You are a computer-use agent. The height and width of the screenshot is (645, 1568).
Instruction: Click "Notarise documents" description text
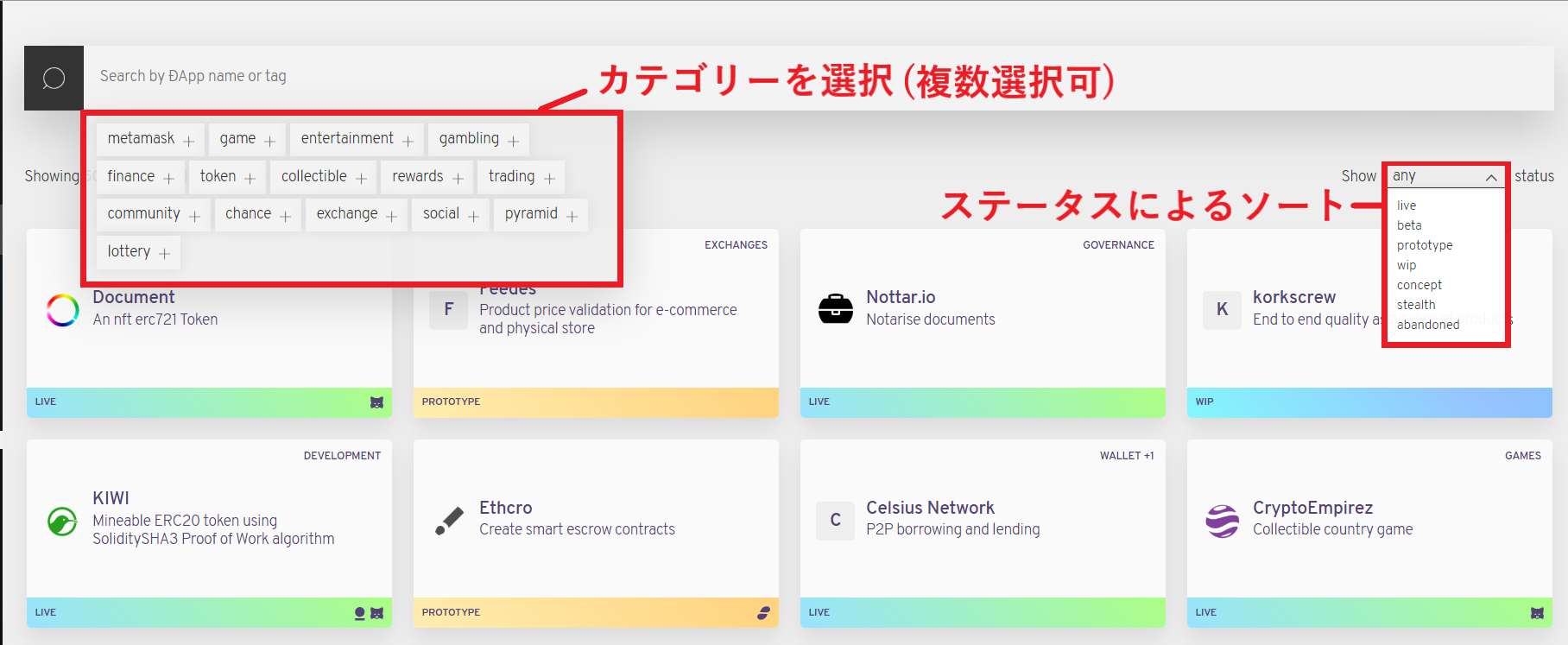(931, 319)
